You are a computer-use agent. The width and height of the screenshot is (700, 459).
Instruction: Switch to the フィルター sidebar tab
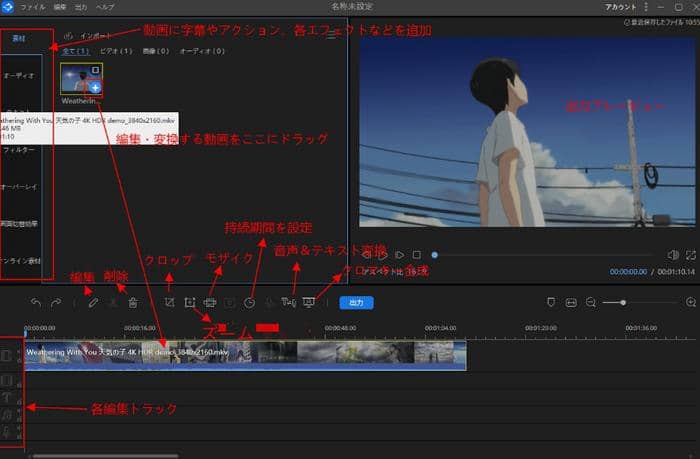click(x=19, y=150)
